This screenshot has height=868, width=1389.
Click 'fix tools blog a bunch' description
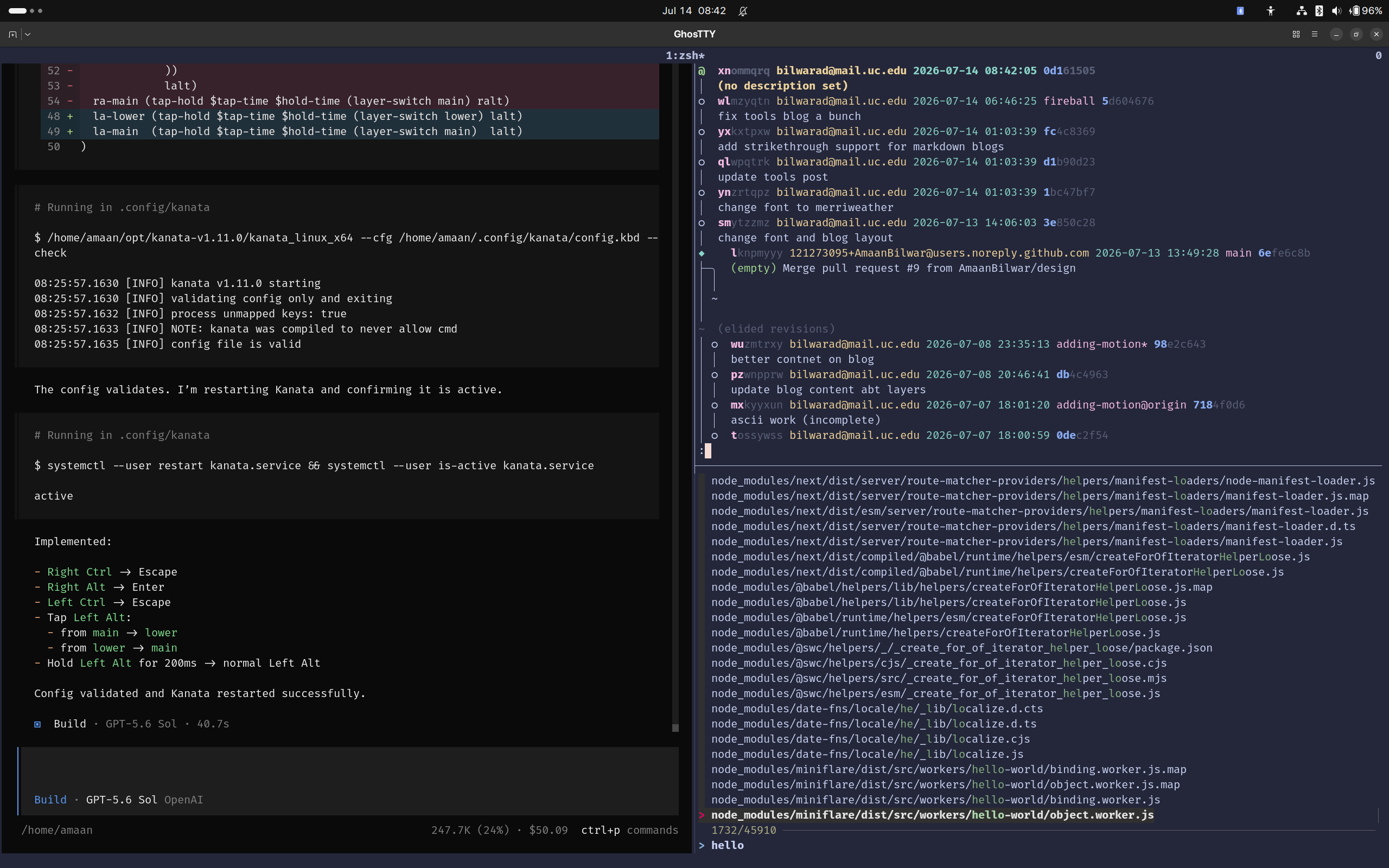click(789, 117)
